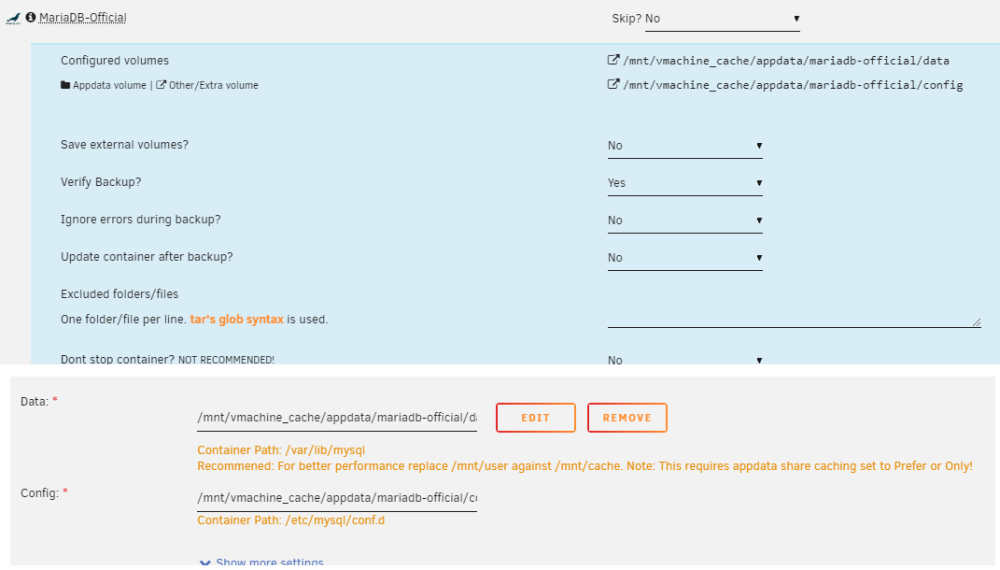The width and height of the screenshot is (1000, 570).
Task: Click the external-volume icon beside the /config path
Action: tap(614, 84)
